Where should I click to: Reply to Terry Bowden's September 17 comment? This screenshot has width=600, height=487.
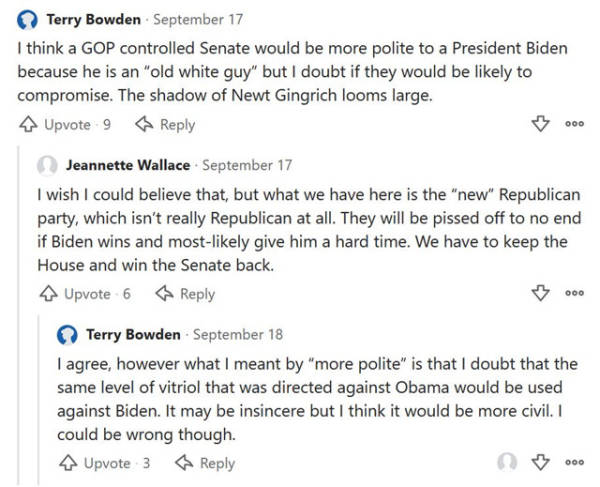click(x=165, y=124)
